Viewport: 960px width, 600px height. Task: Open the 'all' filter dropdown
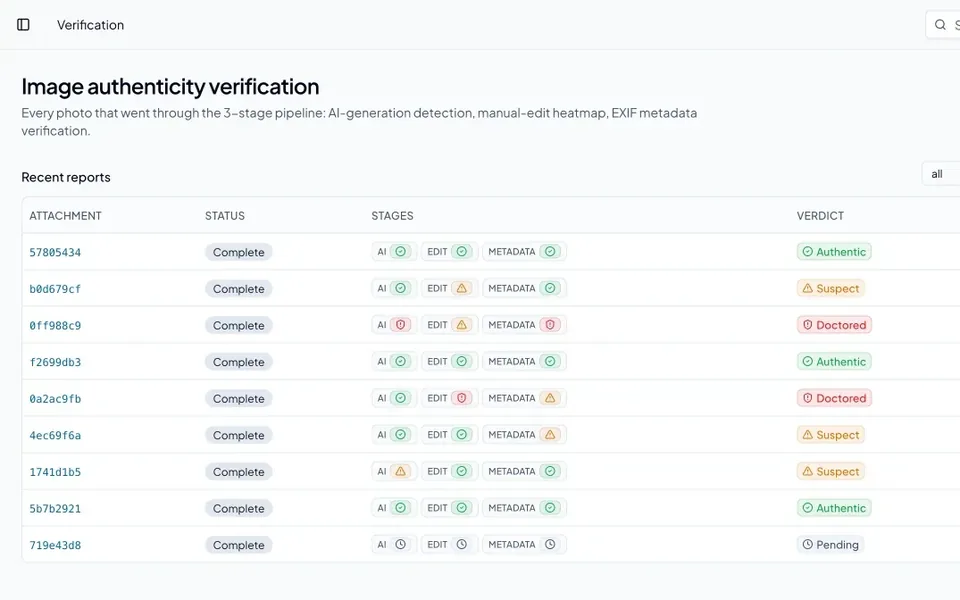click(941, 174)
